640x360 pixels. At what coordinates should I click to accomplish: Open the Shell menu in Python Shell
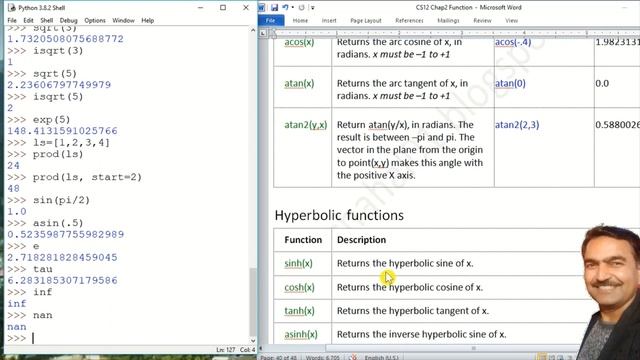[x=47, y=20]
